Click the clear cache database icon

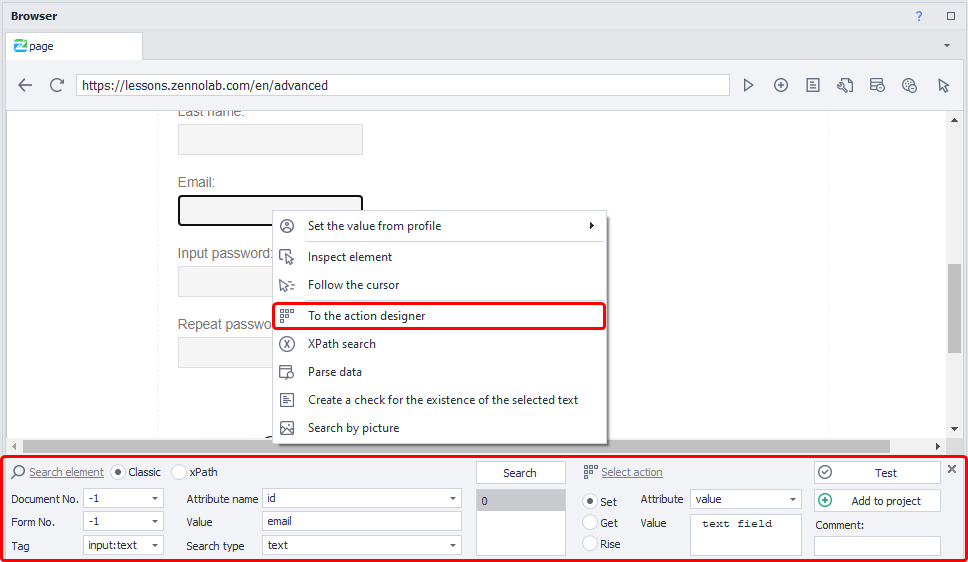877,86
